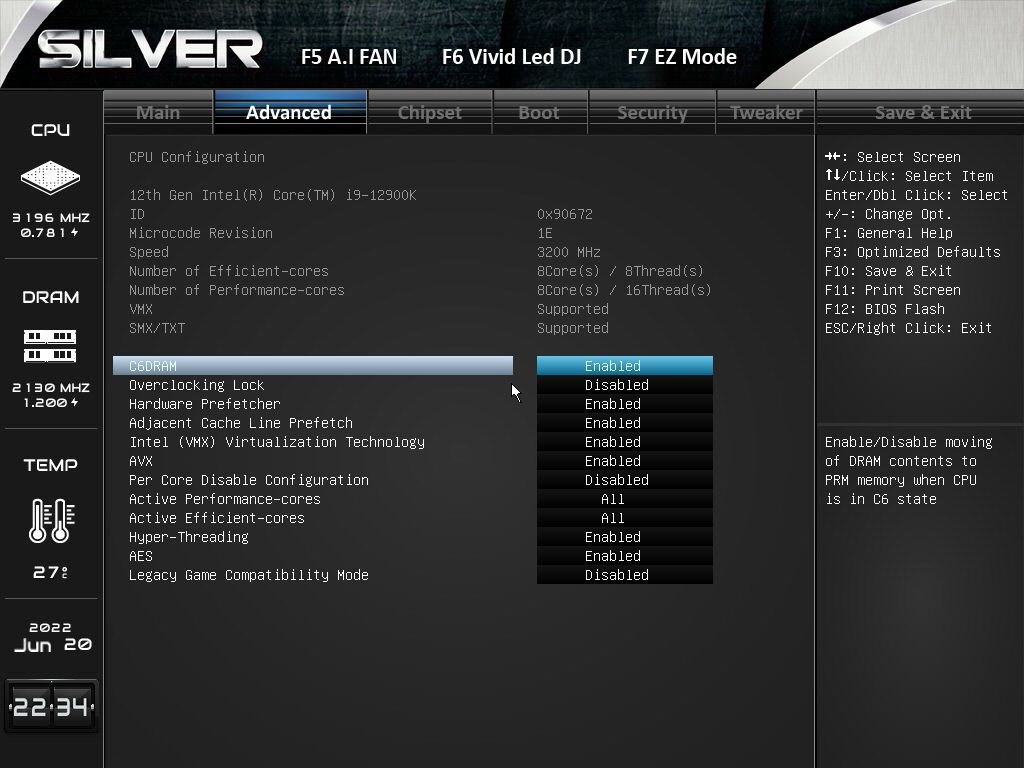1024x768 pixels.
Task: Change Intel VMX Virtualization Technology value
Action: tap(624, 441)
